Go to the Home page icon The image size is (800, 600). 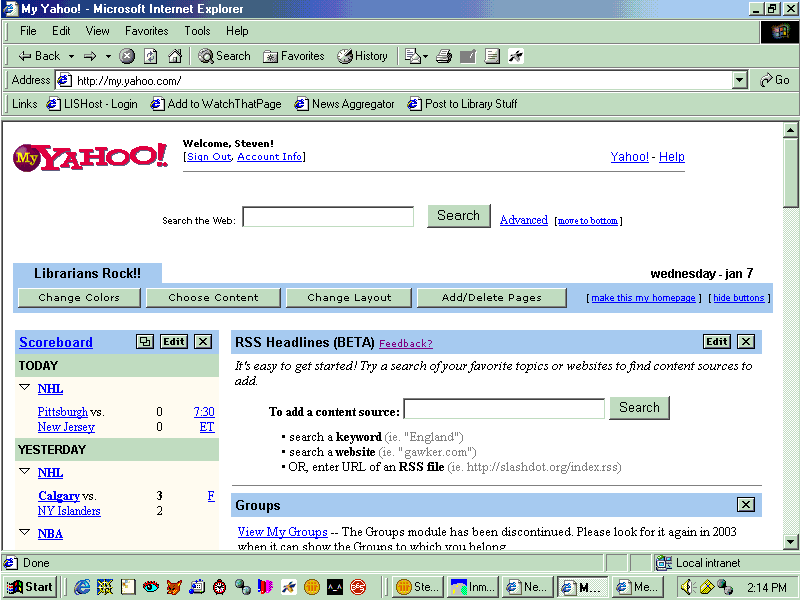tap(175, 56)
